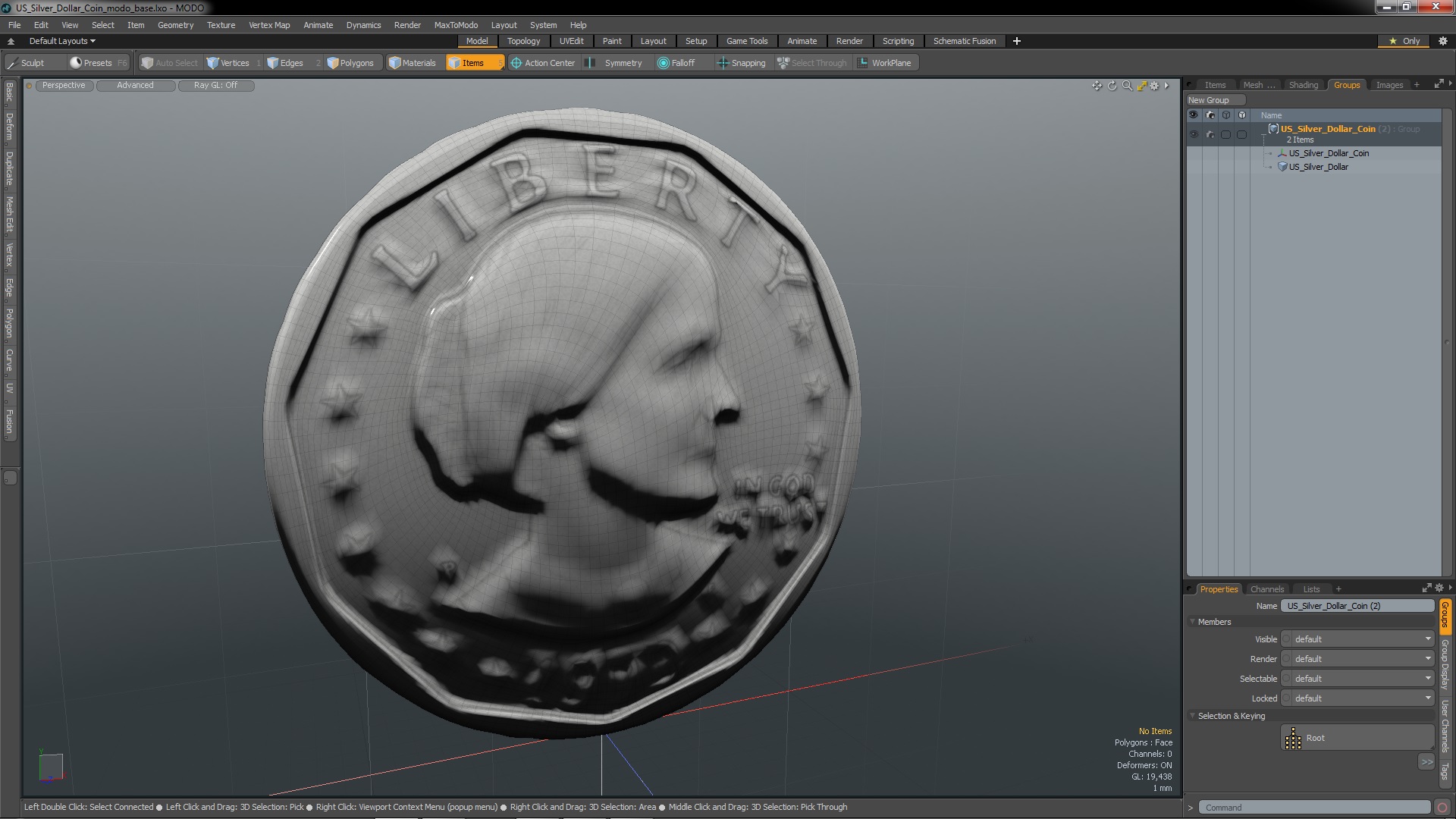Toggle the second checkbox of US_Silver_Dollar_Coin group
This screenshot has width=1456, height=819.
click(x=1241, y=135)
